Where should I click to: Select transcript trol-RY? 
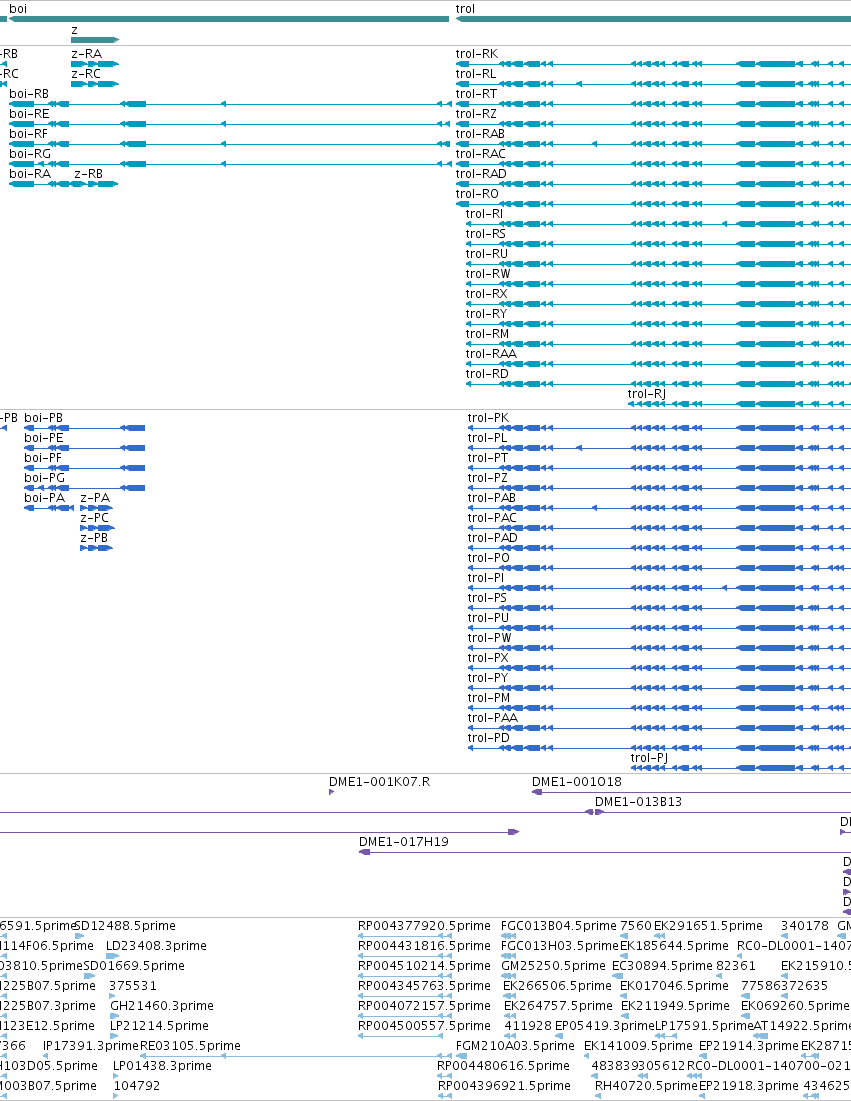pyautogui.click(x=658, y=324)
